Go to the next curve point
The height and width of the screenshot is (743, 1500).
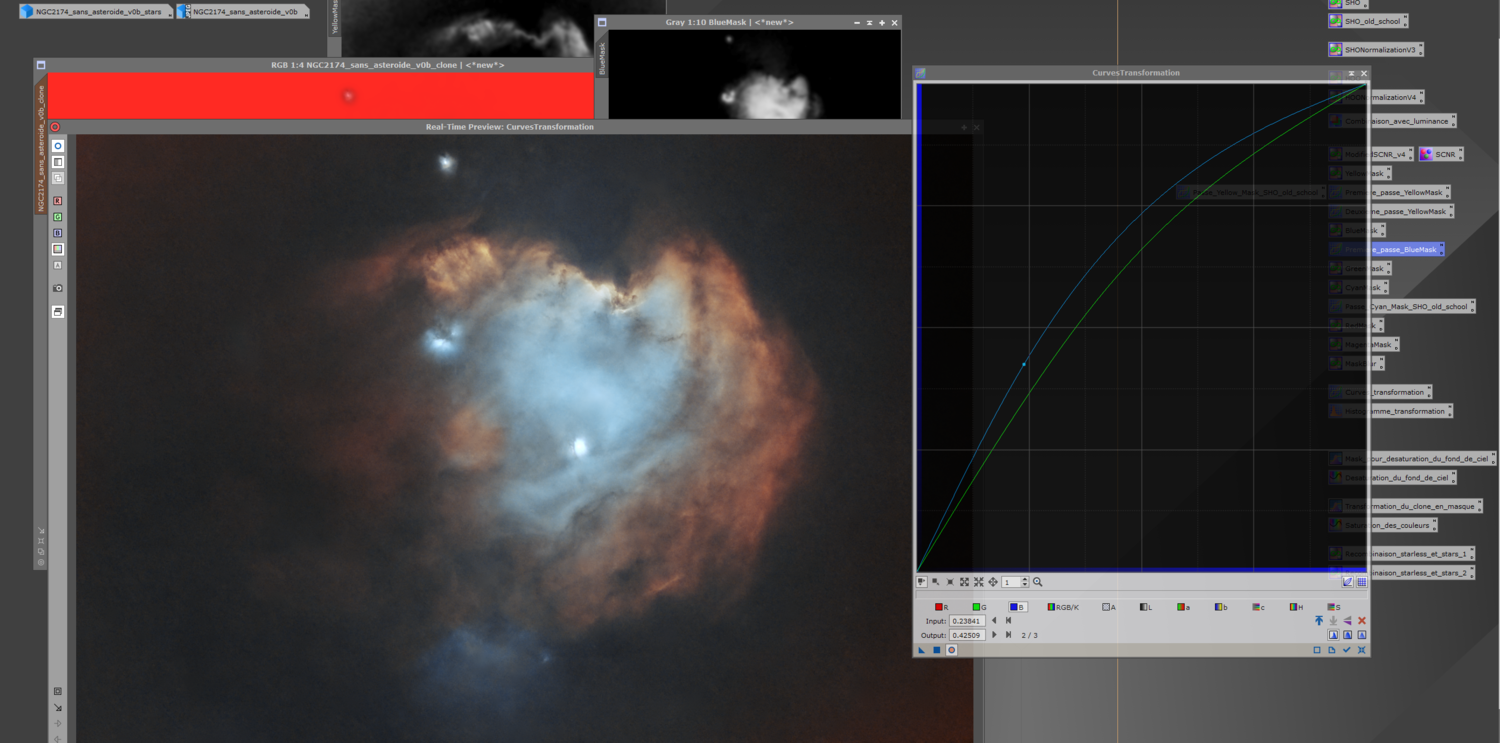pos(994,635)
